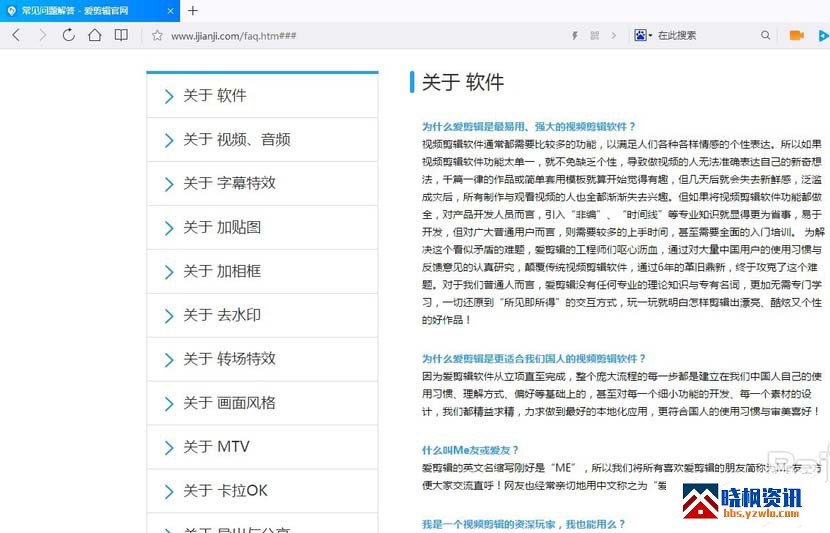Open question 我是一个视频剪辑的资深玩家

pyautogui.click(x=524, y=524)
